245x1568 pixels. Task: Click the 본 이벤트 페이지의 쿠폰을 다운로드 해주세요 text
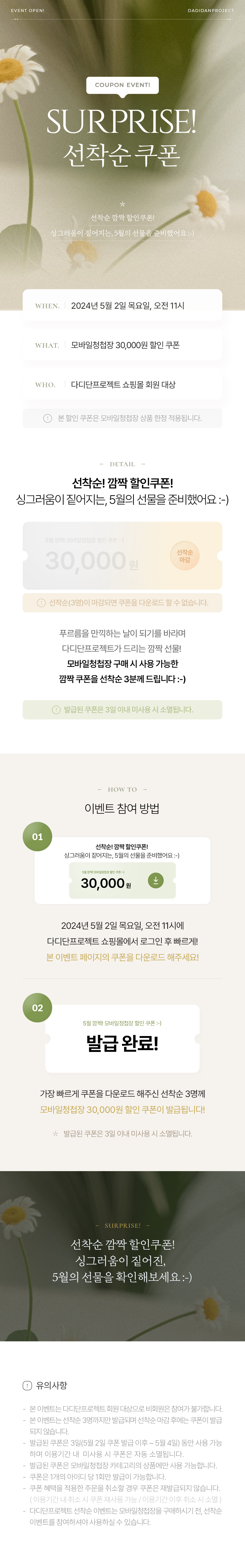pos(122,957)
